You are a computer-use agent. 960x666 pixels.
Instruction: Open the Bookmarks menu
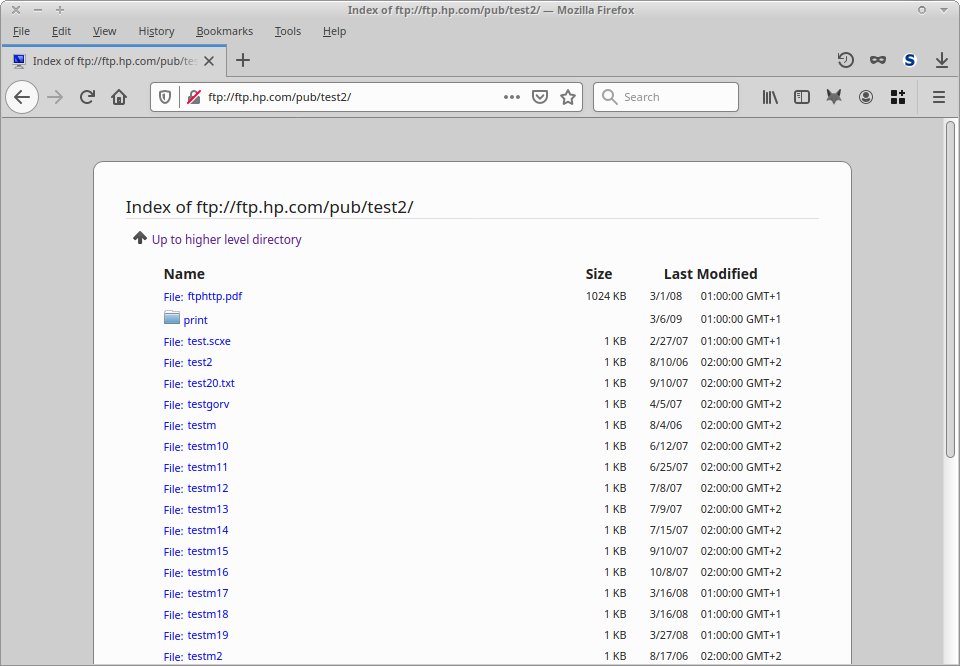point(222,31)
